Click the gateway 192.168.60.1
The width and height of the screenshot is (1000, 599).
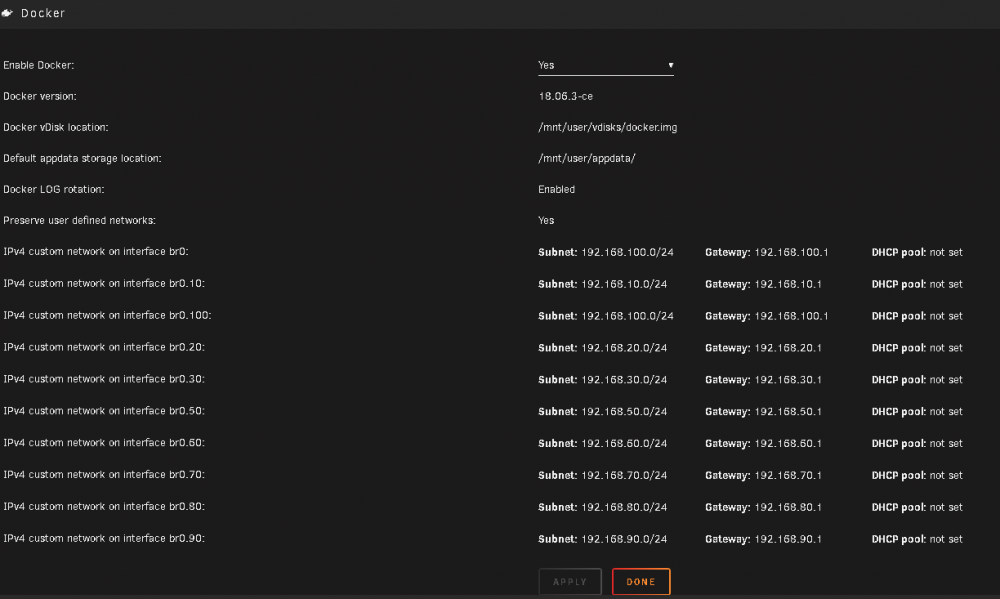pos(788,444)
